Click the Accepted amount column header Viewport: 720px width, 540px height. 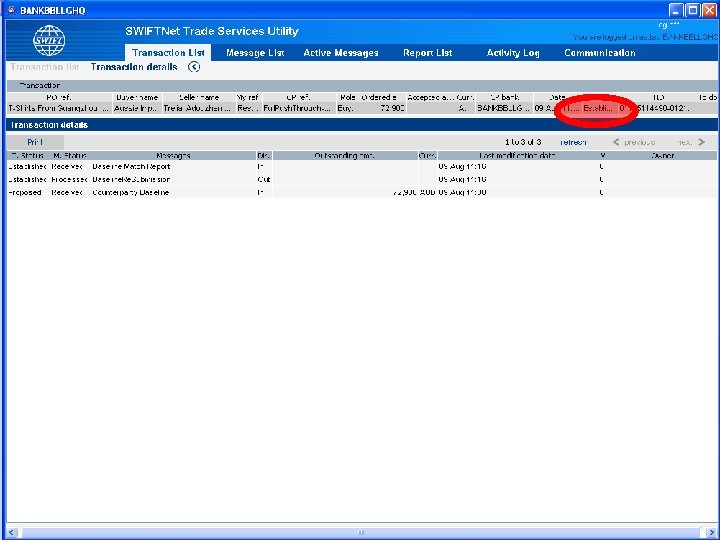point(431,97)
